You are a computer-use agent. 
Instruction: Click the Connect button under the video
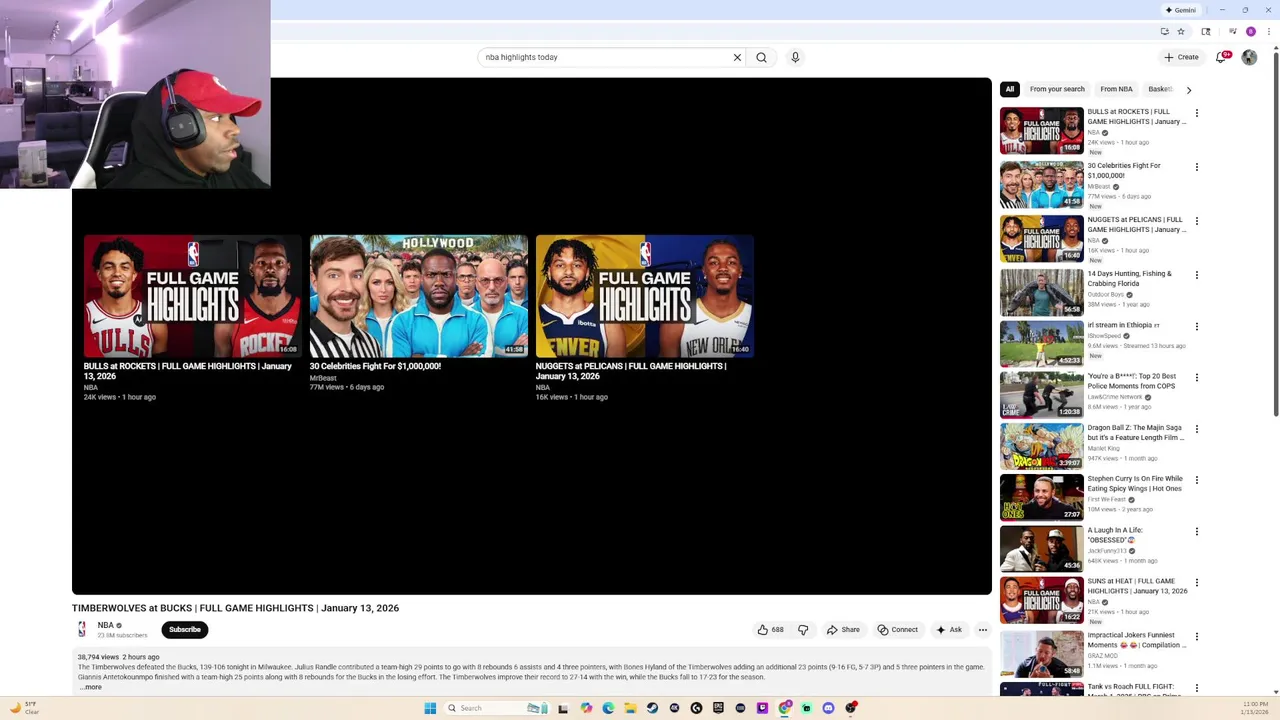point(897,630)
